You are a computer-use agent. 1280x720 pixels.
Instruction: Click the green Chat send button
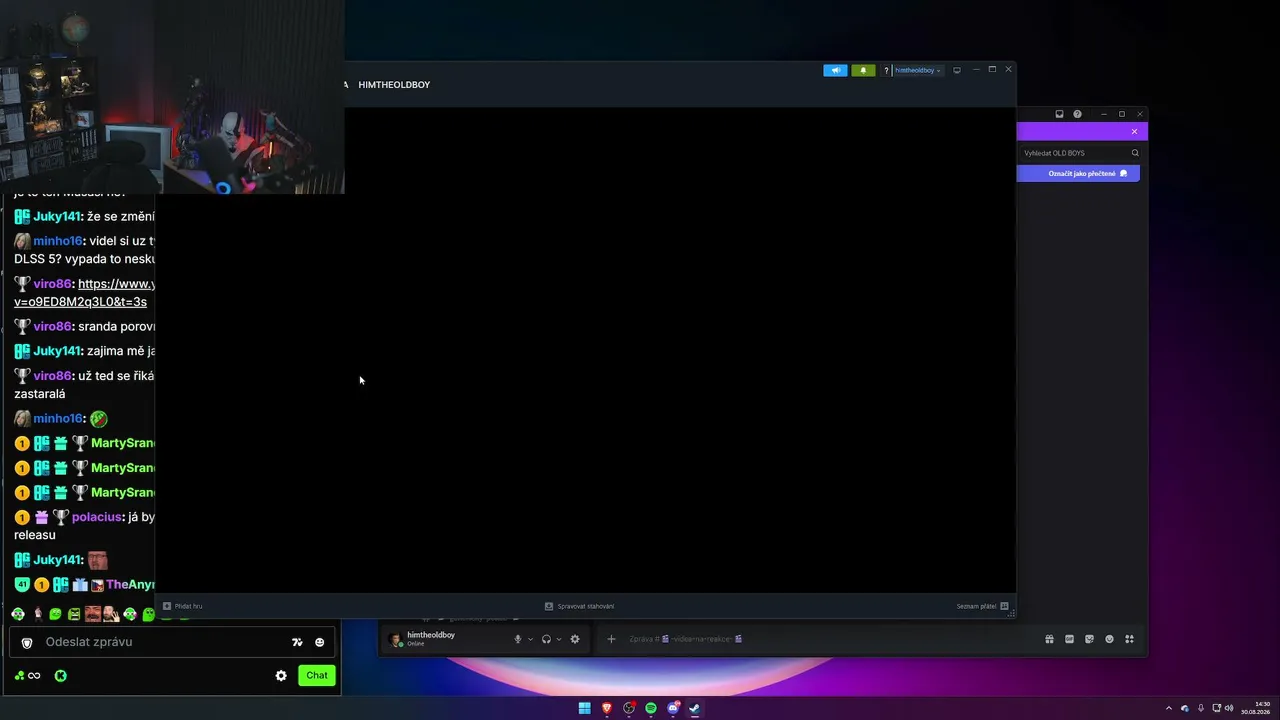tap(317, 675)
